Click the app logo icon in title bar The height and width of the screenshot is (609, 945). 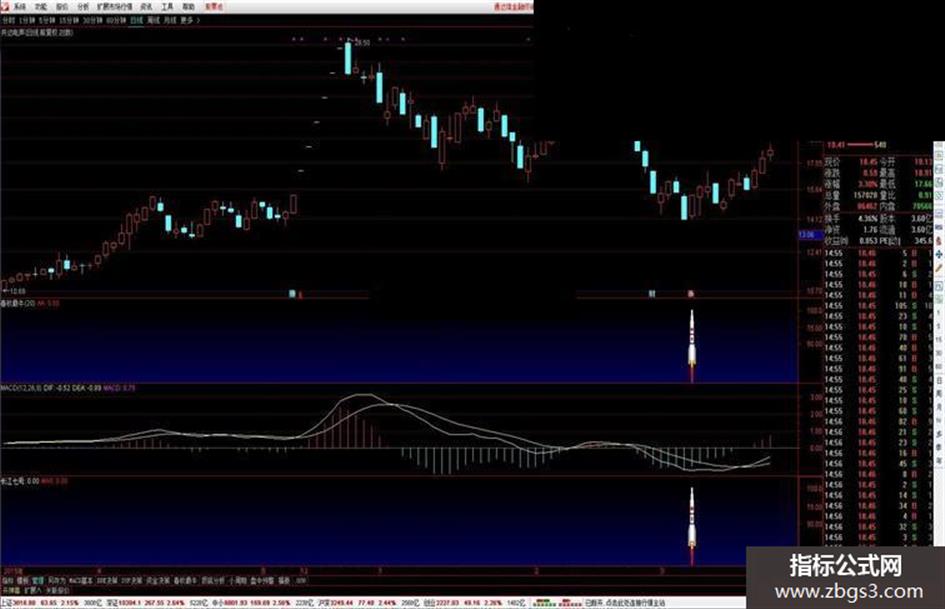[x=5, y=7]
